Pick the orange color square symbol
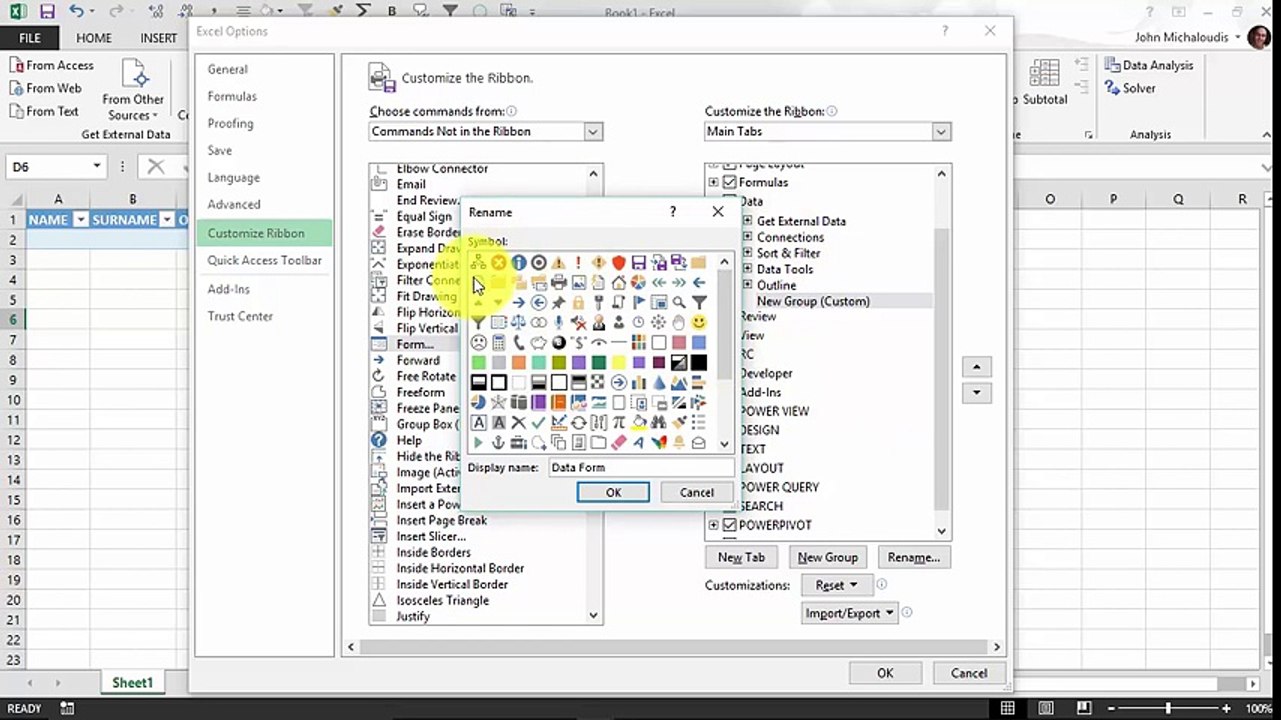 (x=519, y=363)
